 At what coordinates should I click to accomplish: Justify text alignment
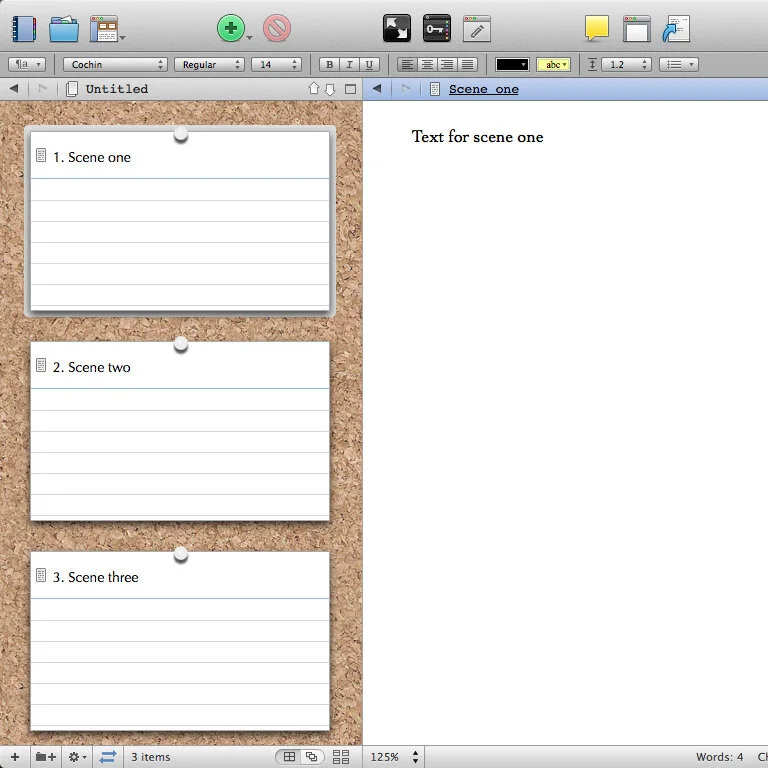(467, 64)
